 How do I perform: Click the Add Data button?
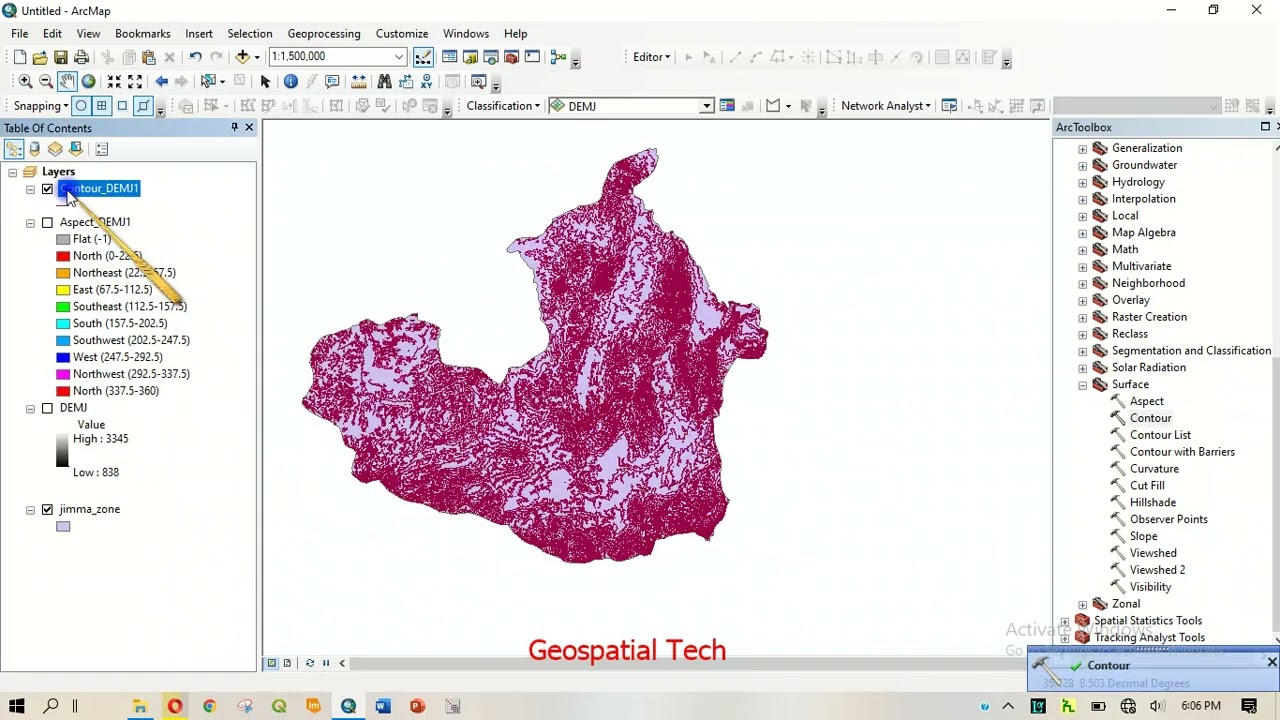242,57
